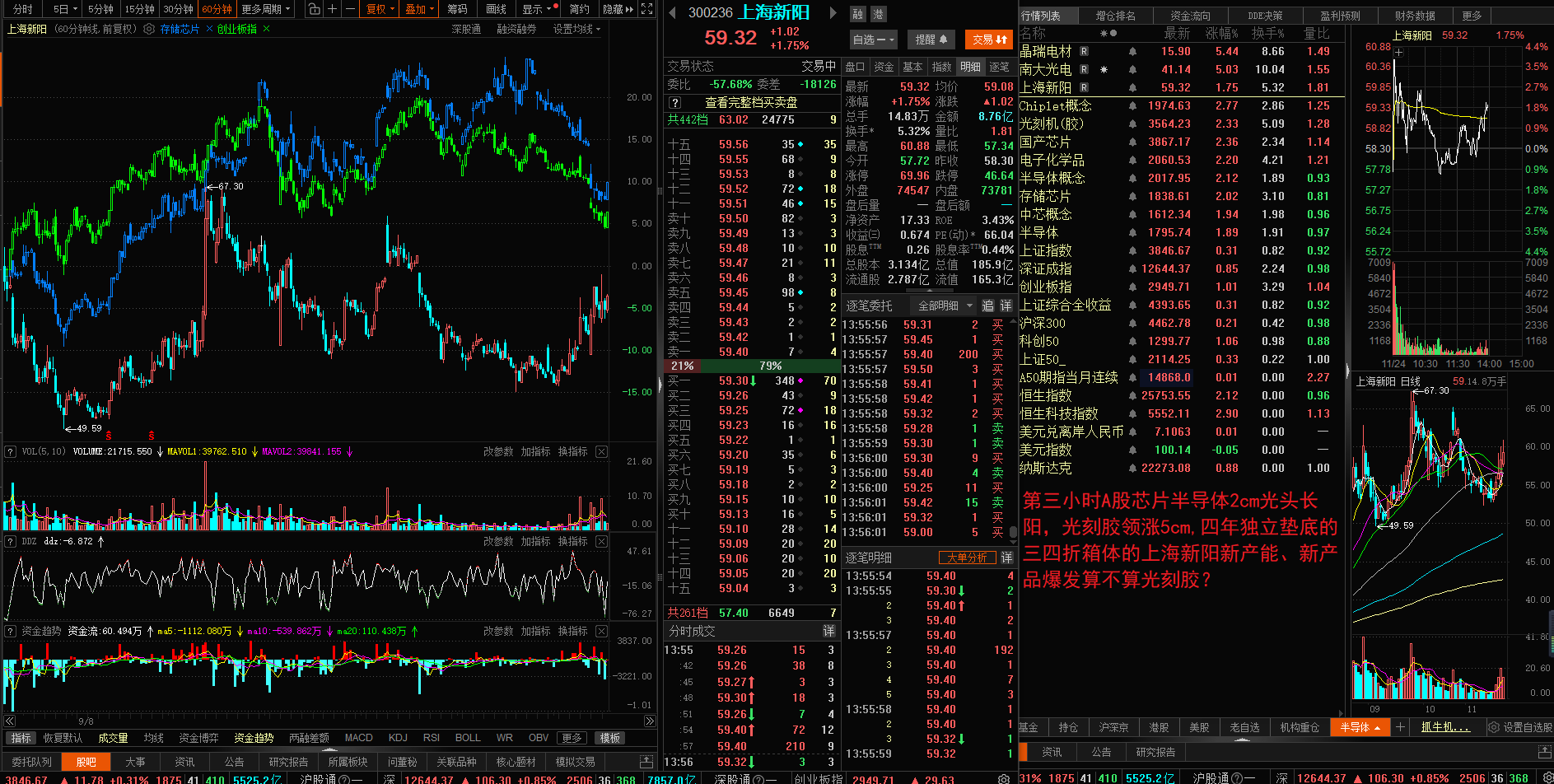Switch to 增仓排名 tab

[1115, 16]
